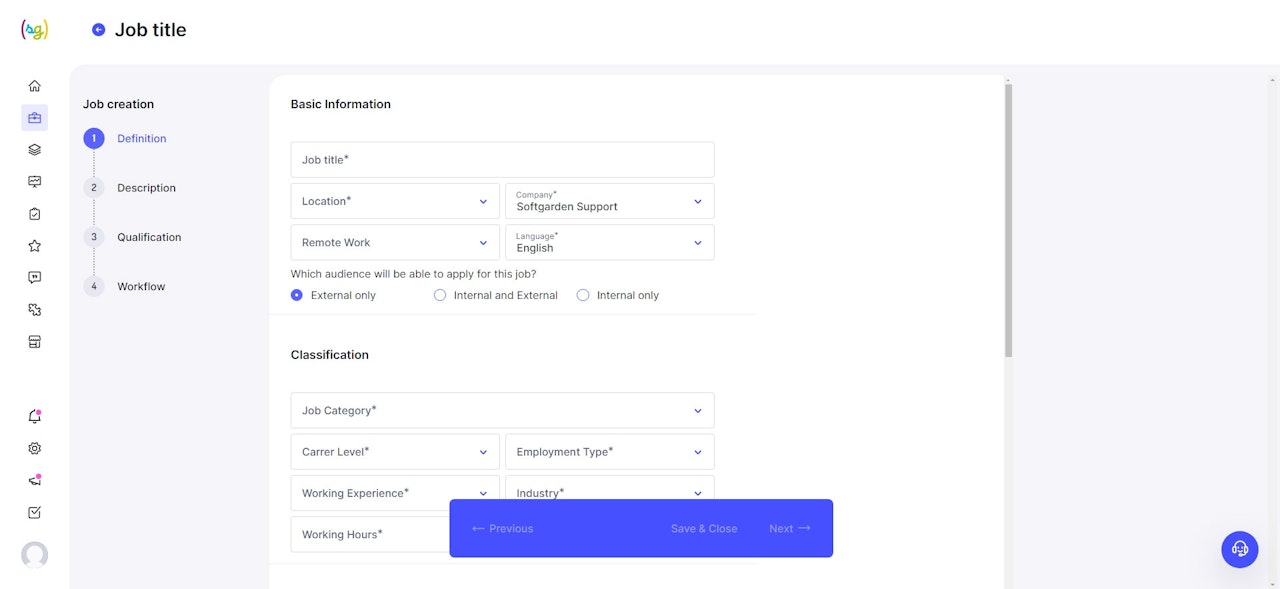
Task: Choose the Internal only radio option
Action: pyautogui.click(x=583, y=295)
